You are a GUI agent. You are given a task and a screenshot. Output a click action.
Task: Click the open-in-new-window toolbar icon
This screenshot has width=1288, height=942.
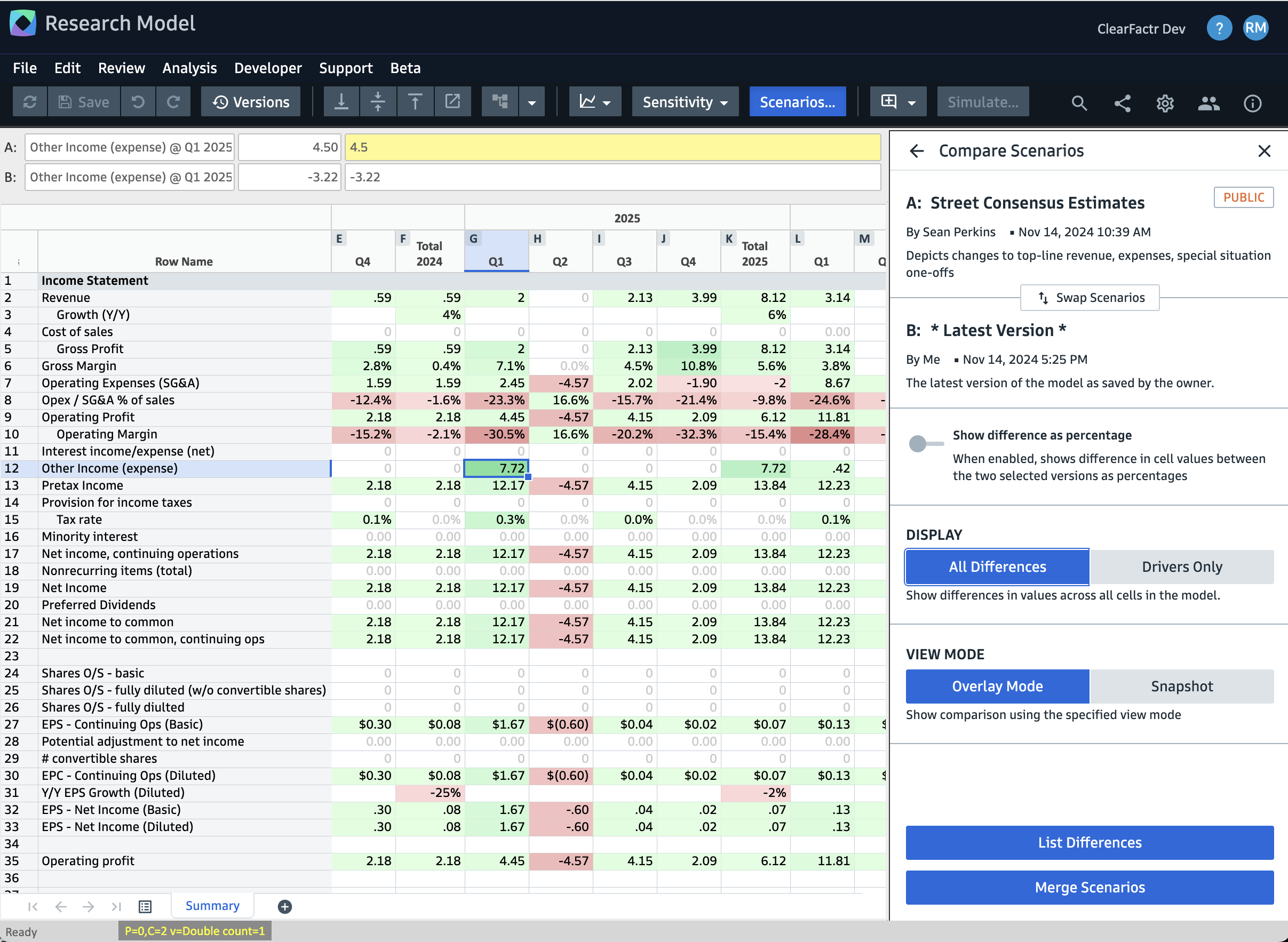pyautogui.click(x=453, y=102)
